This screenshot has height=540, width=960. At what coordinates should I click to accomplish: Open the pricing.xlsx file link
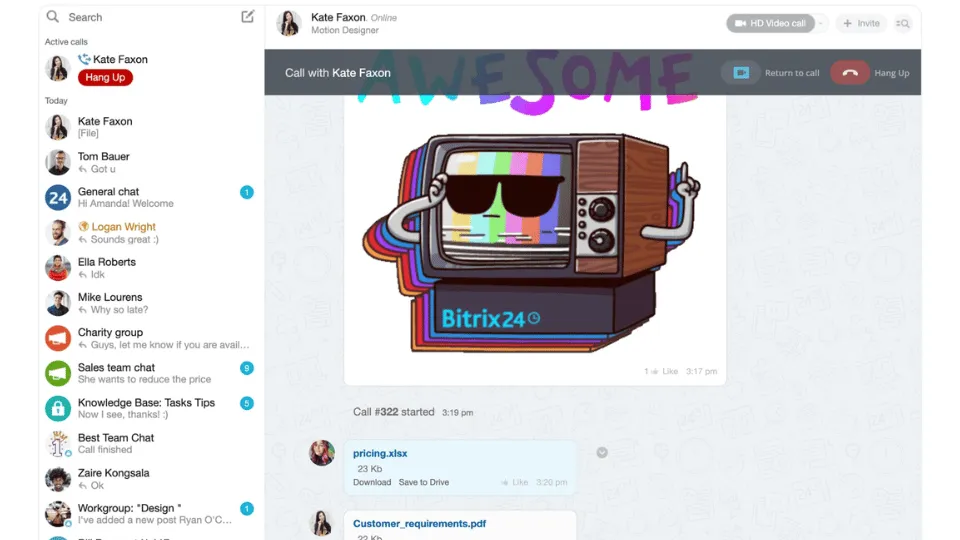pyautogui.click(x=380, y=453)
